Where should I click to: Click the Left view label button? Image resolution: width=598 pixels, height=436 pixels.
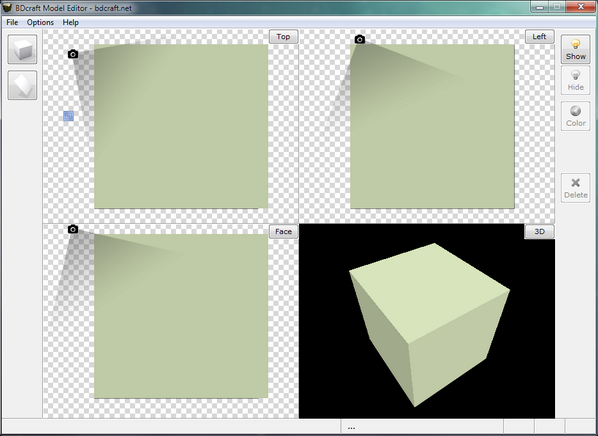539,37
